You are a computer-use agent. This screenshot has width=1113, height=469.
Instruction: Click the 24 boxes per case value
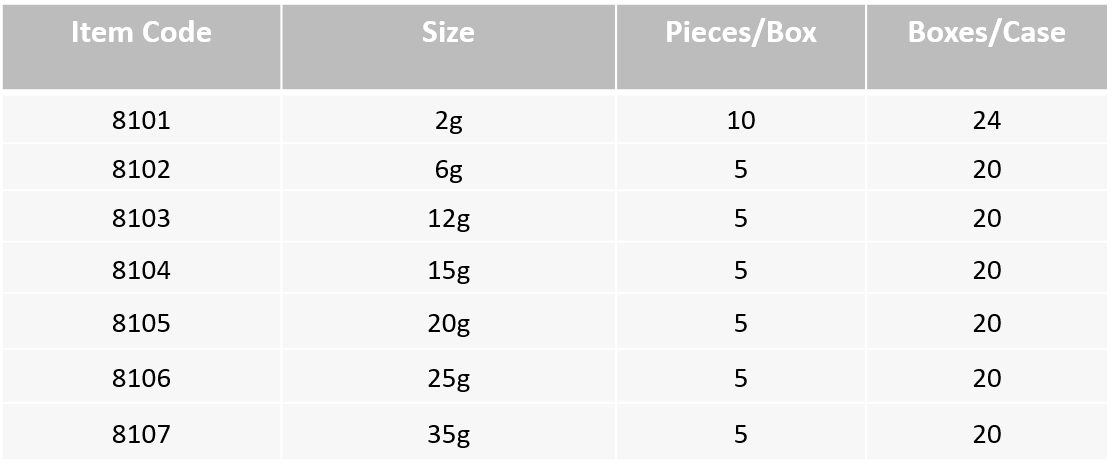pos(987,120)
